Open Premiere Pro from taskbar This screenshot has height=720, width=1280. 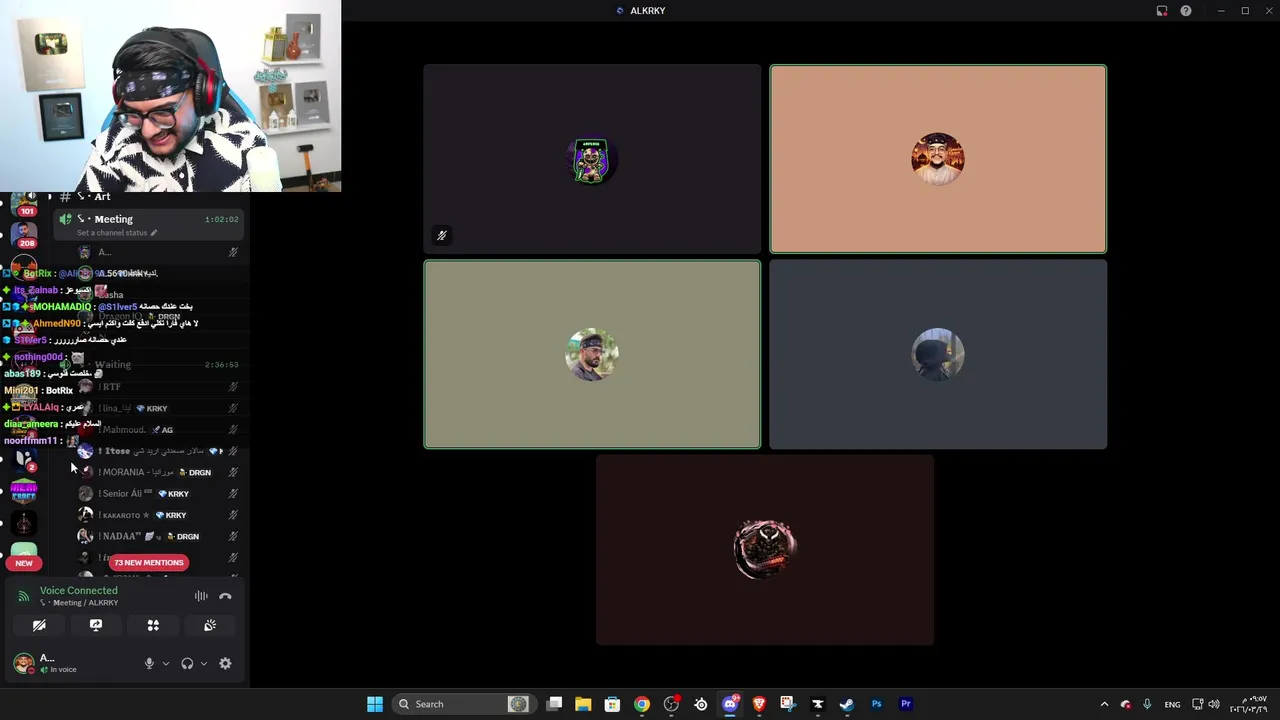point(906,704)
